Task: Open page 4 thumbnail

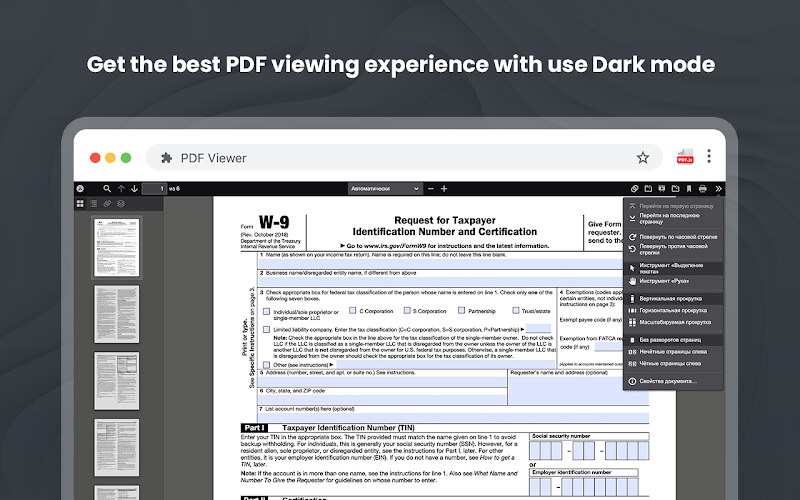Action: click(x=117, y=448)
